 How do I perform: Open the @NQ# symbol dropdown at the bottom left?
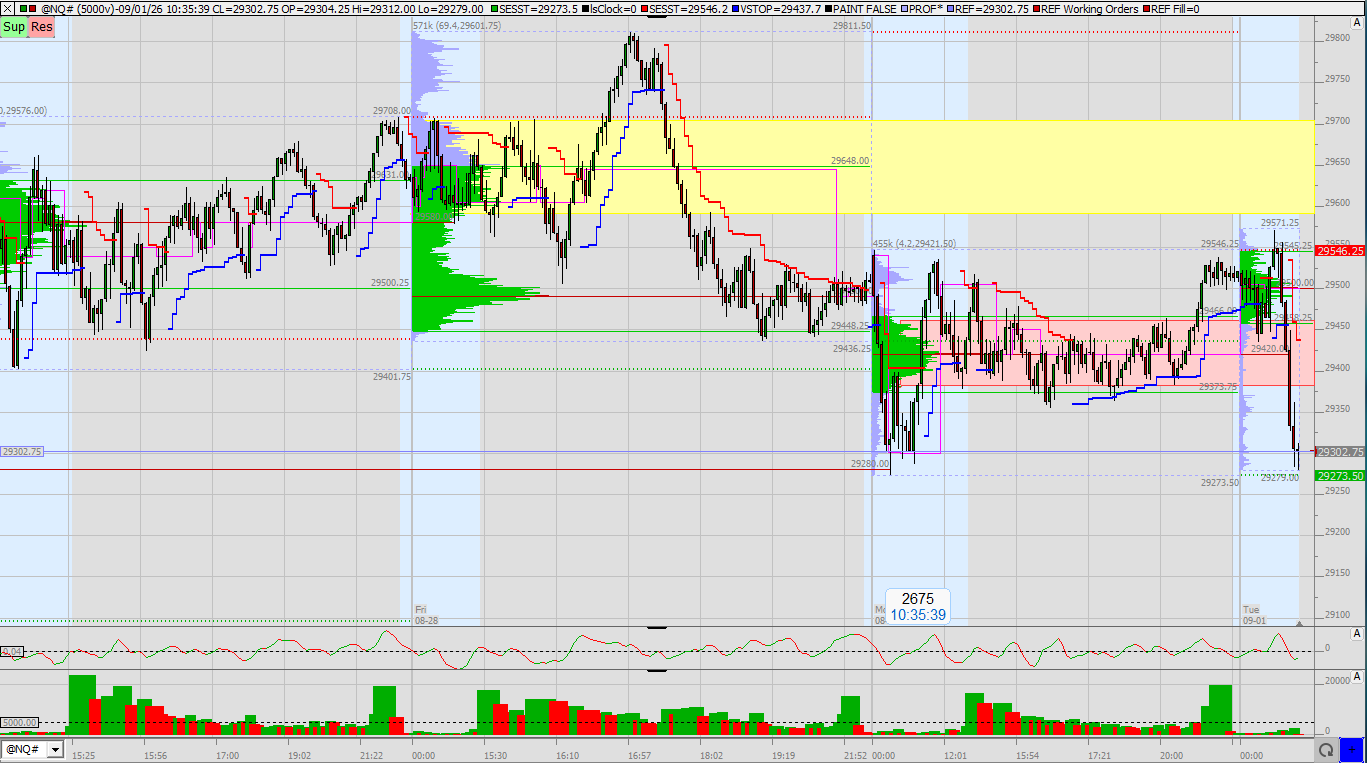[x=32, y=749]
